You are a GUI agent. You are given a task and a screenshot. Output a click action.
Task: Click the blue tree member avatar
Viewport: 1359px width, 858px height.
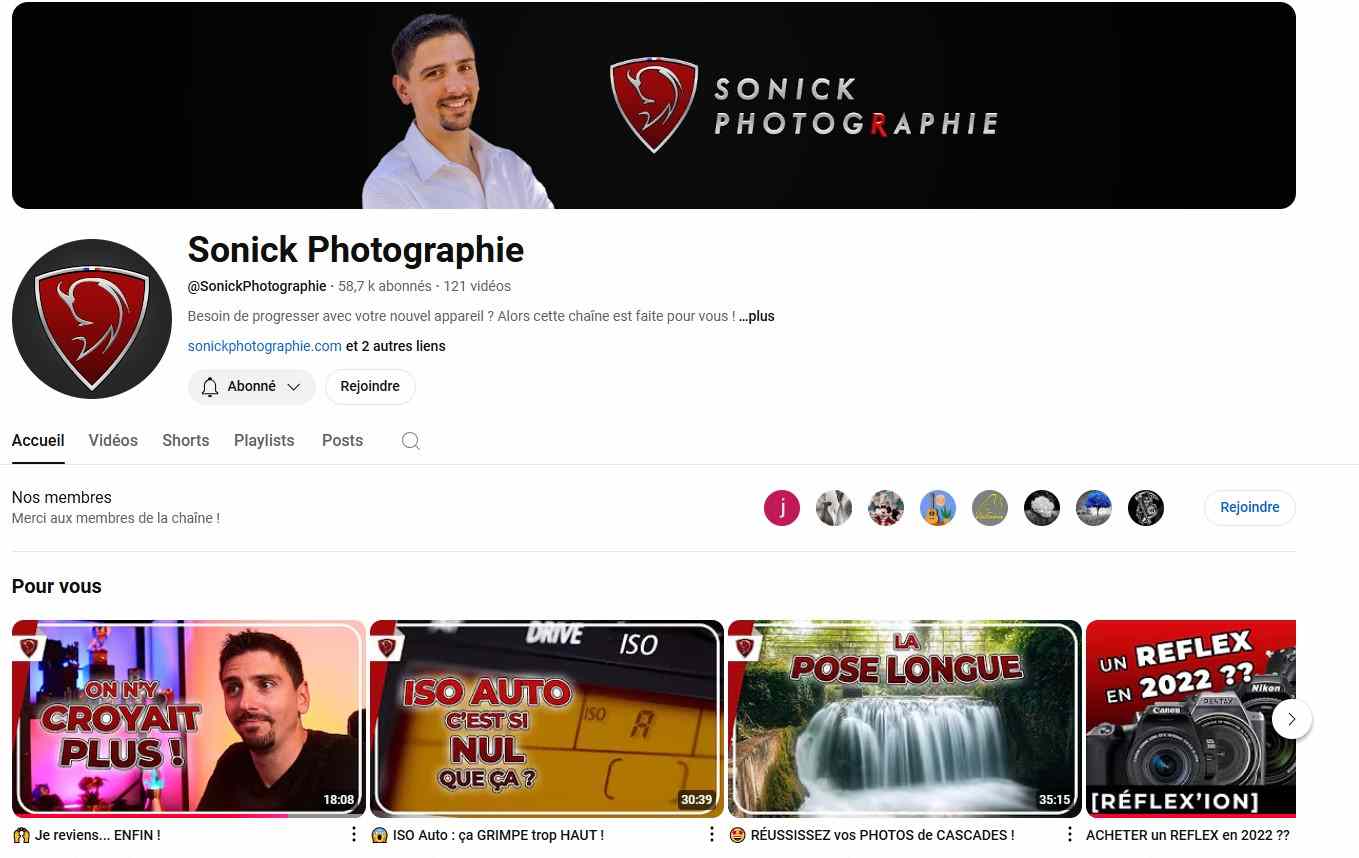pos(1094,508)
